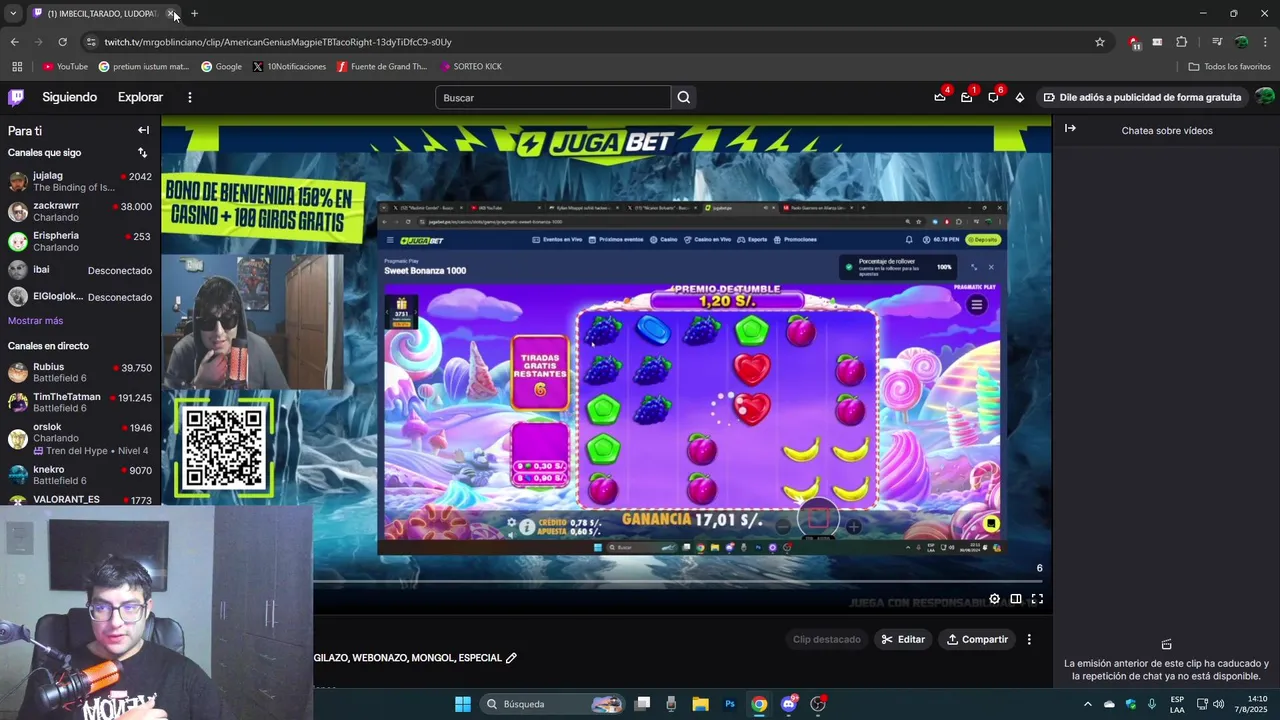Open Chrome three-dot menu
The height and width of the screenshot is (720, 1280).
point(1264,42)
